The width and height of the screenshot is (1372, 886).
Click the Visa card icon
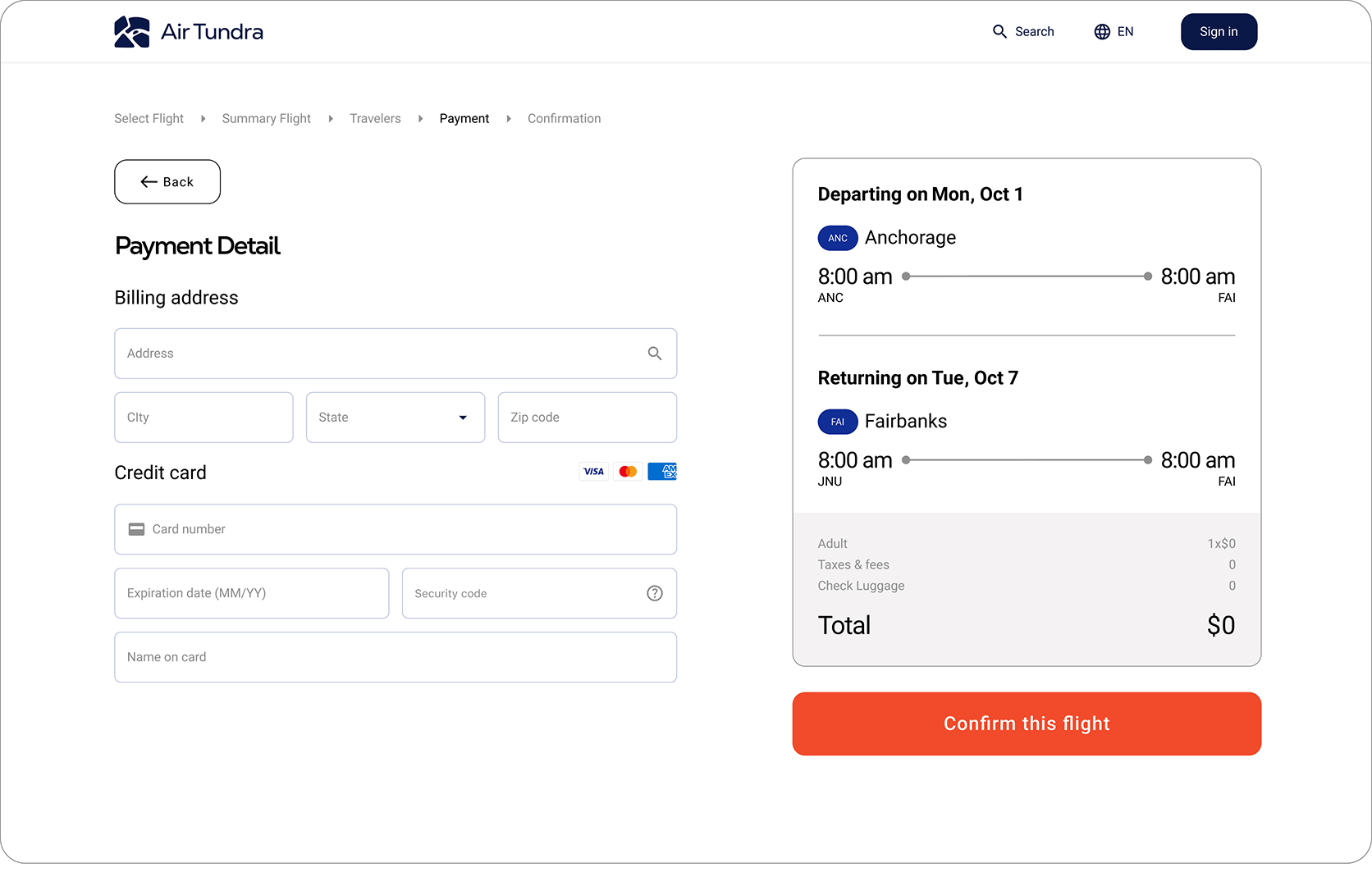(x=593, y=472)
